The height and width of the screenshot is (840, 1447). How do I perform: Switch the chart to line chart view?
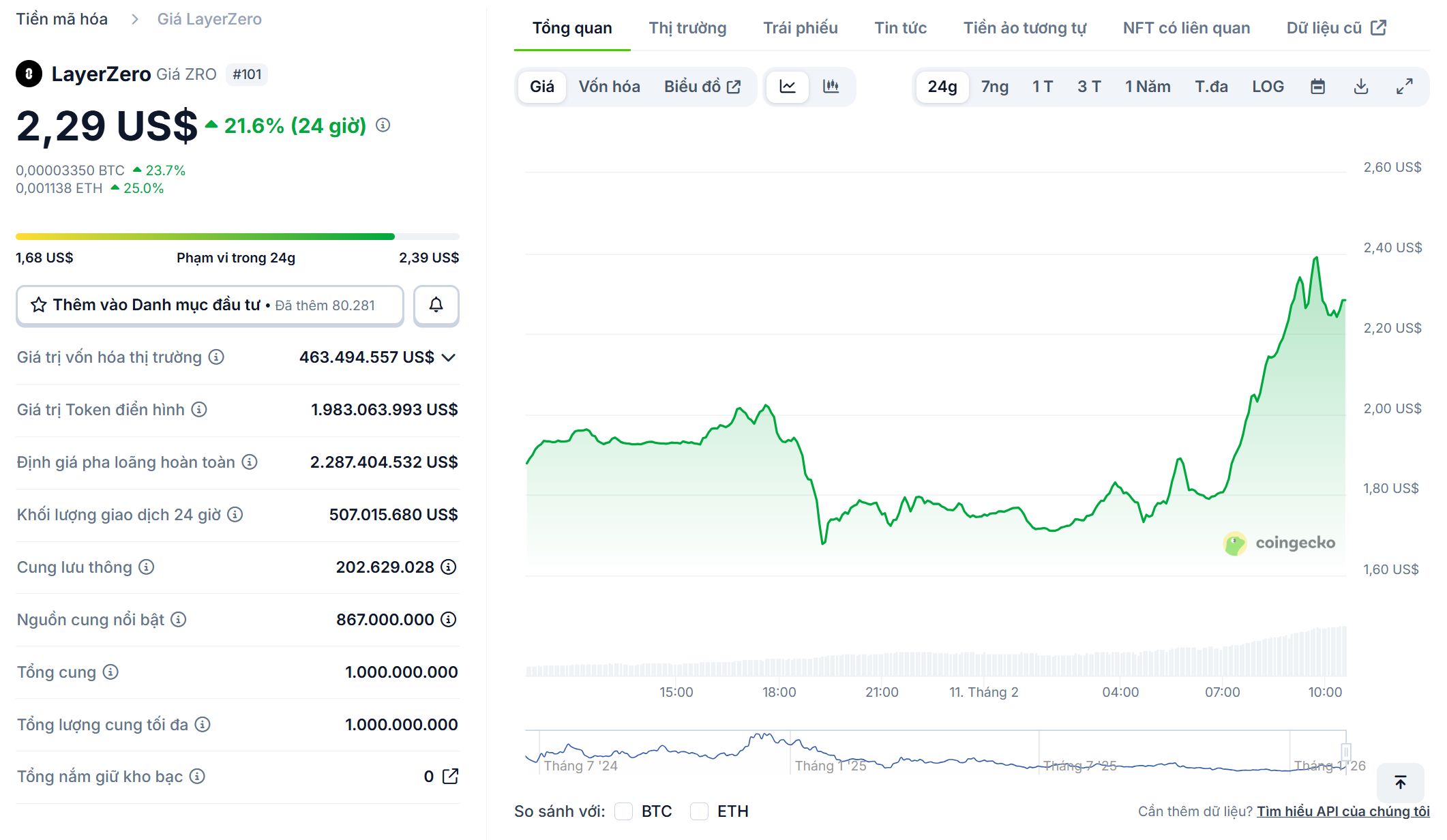(x=788, y=87)
